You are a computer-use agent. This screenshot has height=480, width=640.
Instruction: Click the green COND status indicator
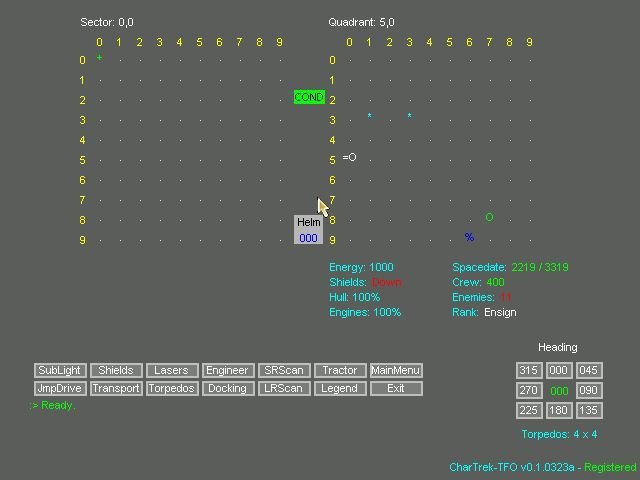click(309, 97)
